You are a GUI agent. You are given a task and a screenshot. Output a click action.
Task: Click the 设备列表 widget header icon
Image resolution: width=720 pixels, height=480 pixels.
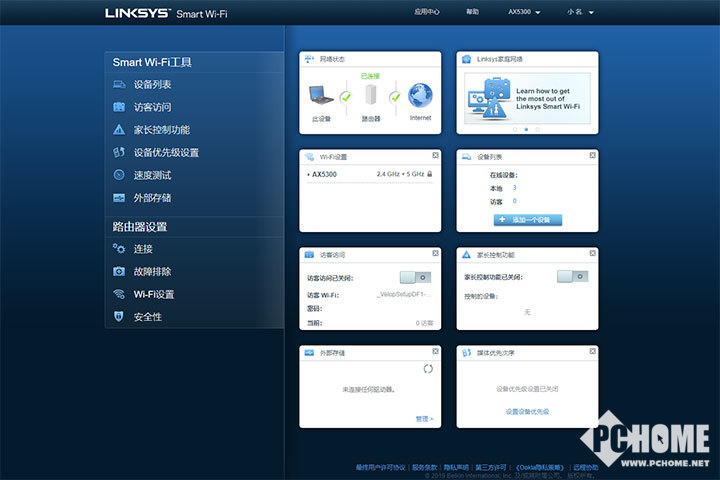click(x=467, y=157)
